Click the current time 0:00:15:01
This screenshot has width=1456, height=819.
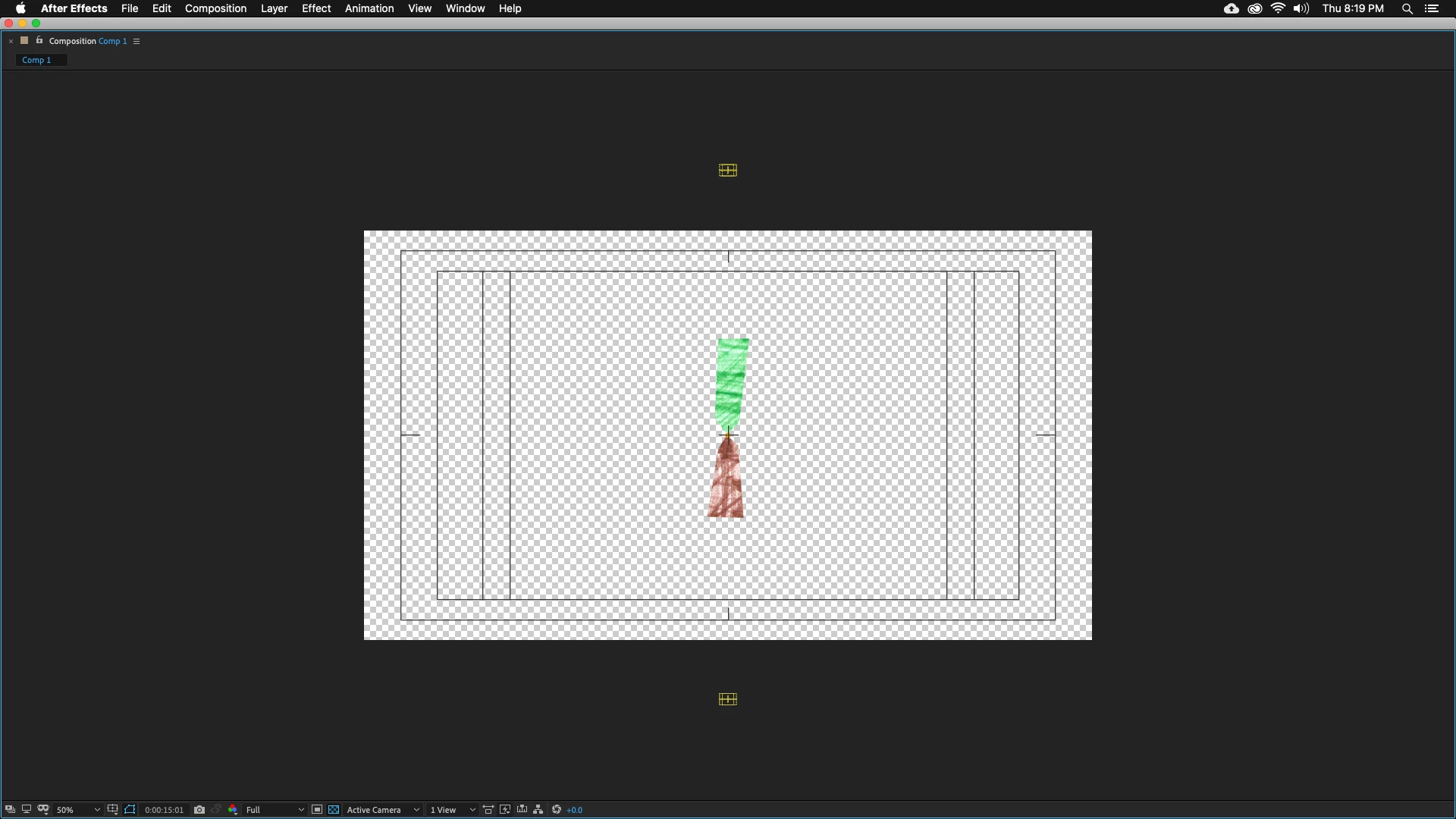[x=164, y=810]
